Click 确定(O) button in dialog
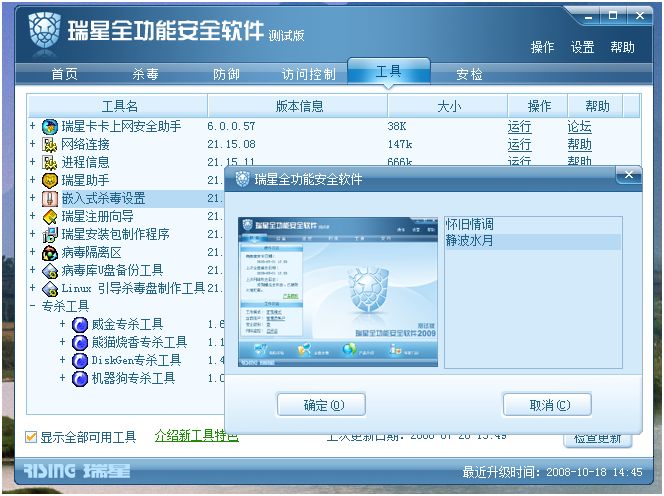The image size is (664, 496). (x=321, y=405)
